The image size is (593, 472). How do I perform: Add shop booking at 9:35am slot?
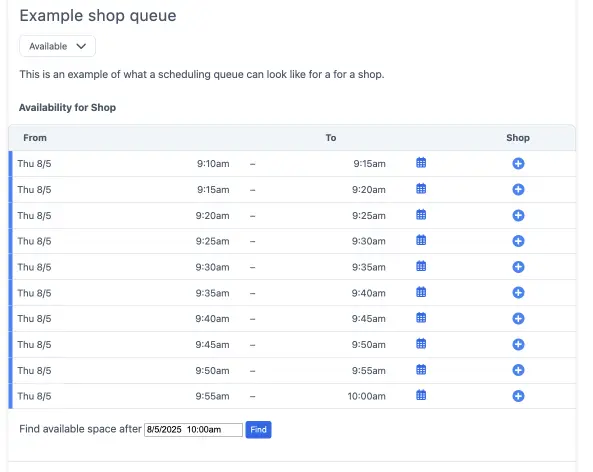pyautogui.click(x=518, y=293)
